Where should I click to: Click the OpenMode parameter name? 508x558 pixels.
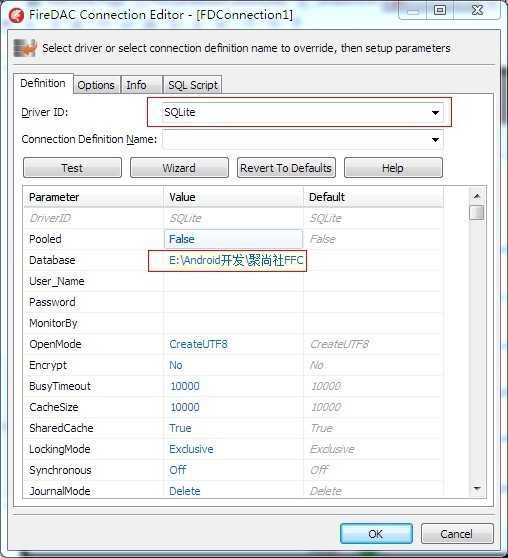[55, 344]
